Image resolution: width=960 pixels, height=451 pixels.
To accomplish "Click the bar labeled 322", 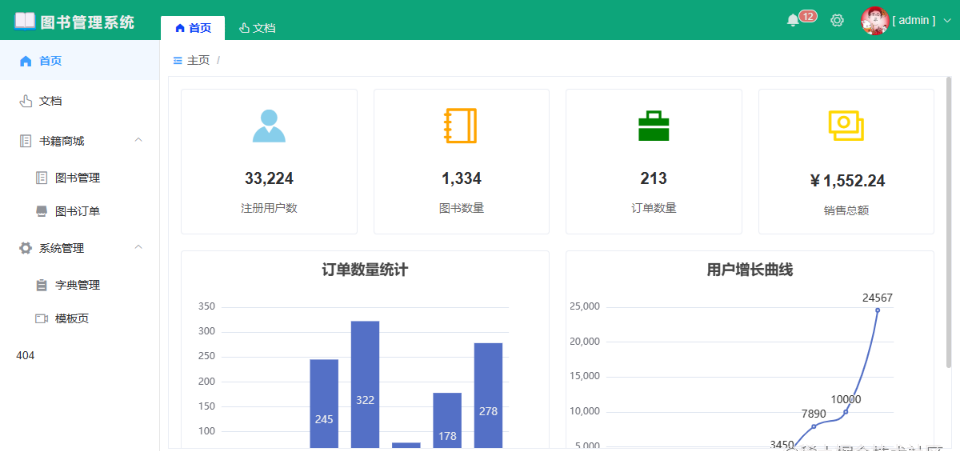I will [x=365, y=384].
